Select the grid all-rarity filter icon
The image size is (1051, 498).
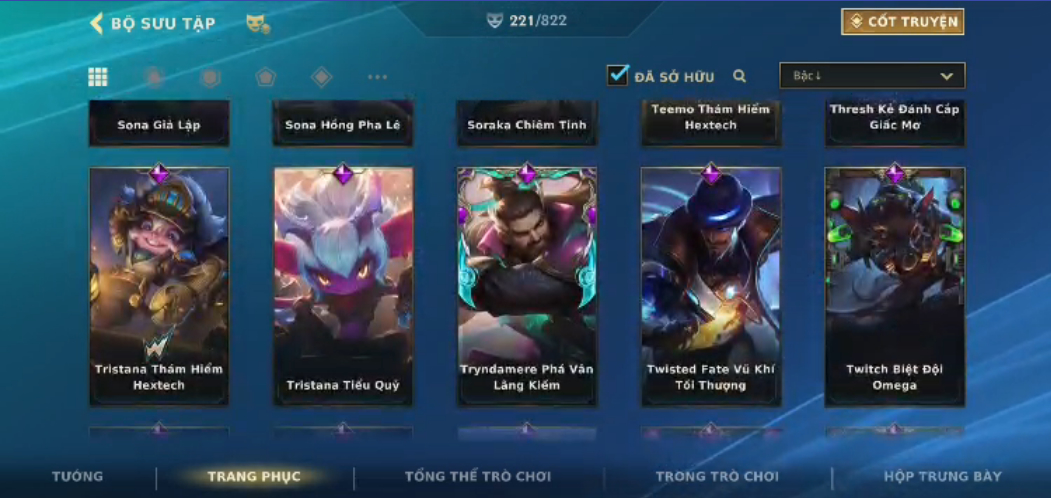coord(98,77)
